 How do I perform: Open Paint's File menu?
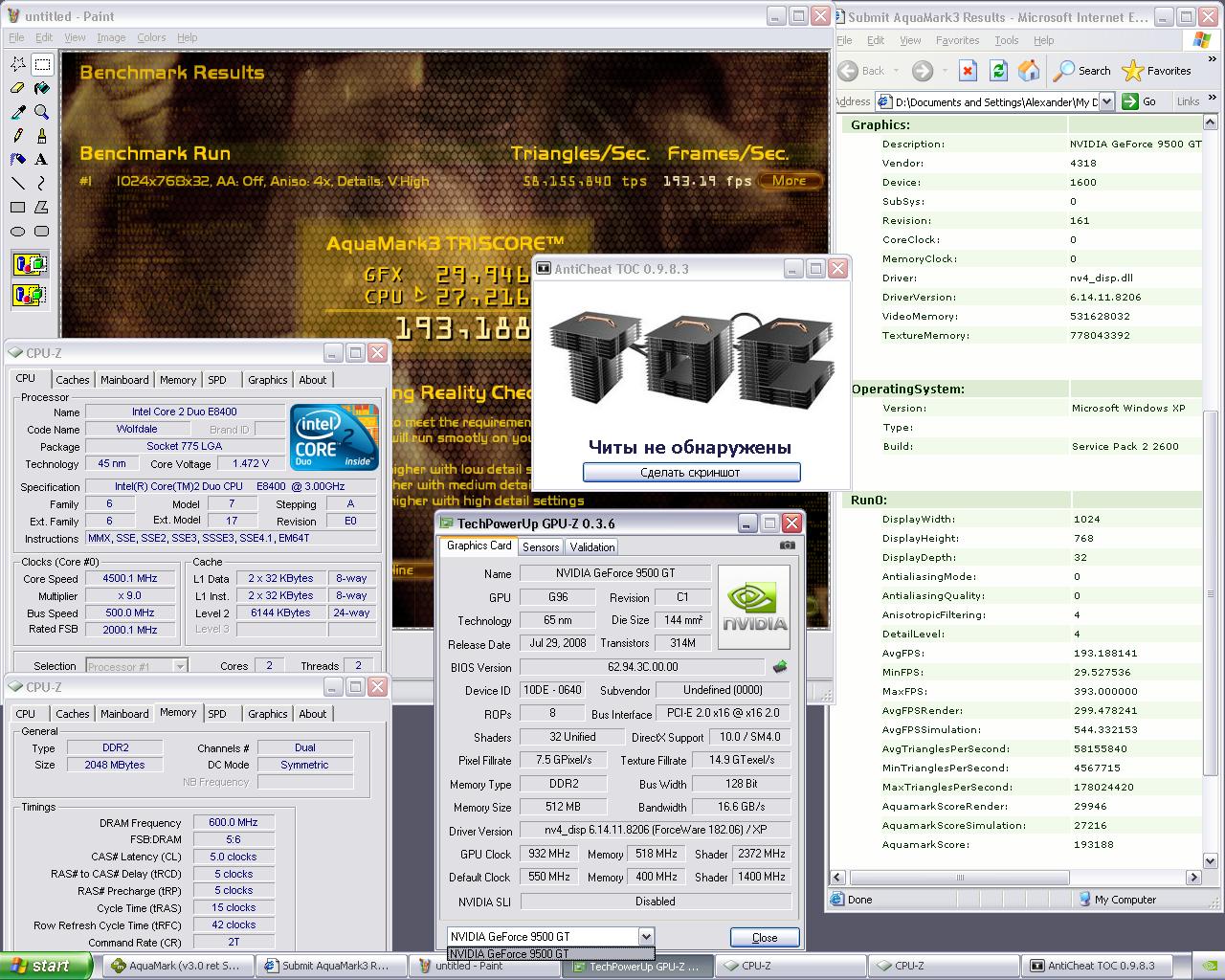click(x=16, y=37)
